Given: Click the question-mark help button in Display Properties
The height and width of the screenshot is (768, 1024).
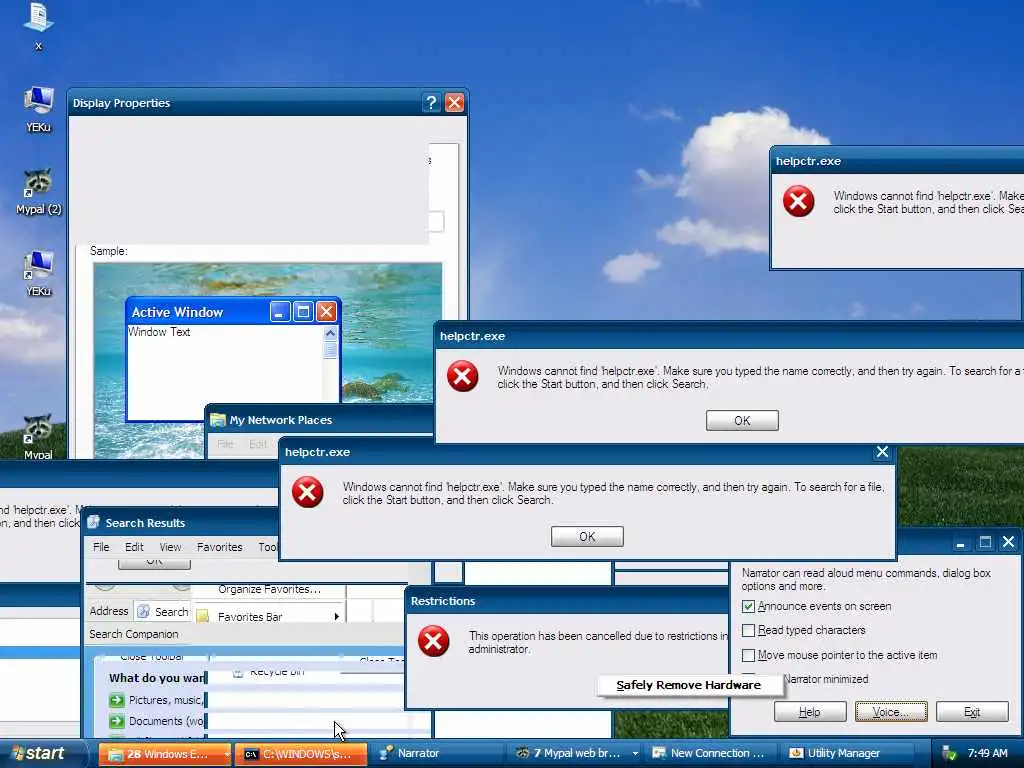Looking at the screenshot, I should pos(431,103).
